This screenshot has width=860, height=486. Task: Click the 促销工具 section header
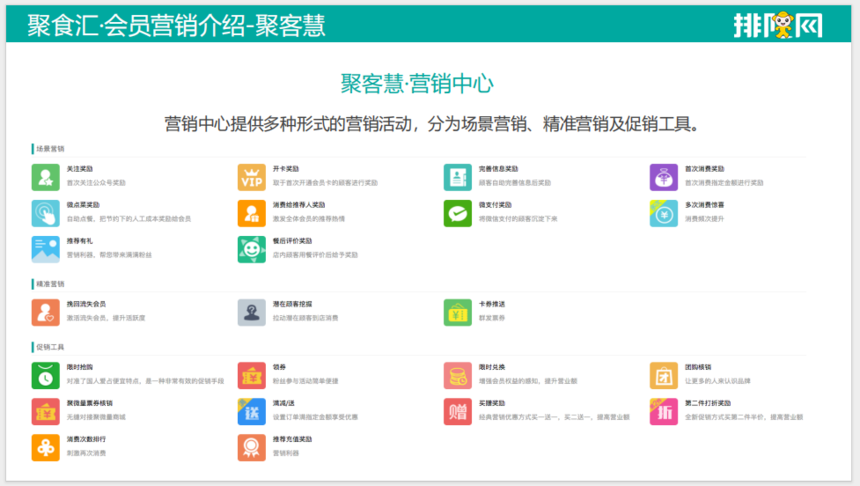pos(50,347)
